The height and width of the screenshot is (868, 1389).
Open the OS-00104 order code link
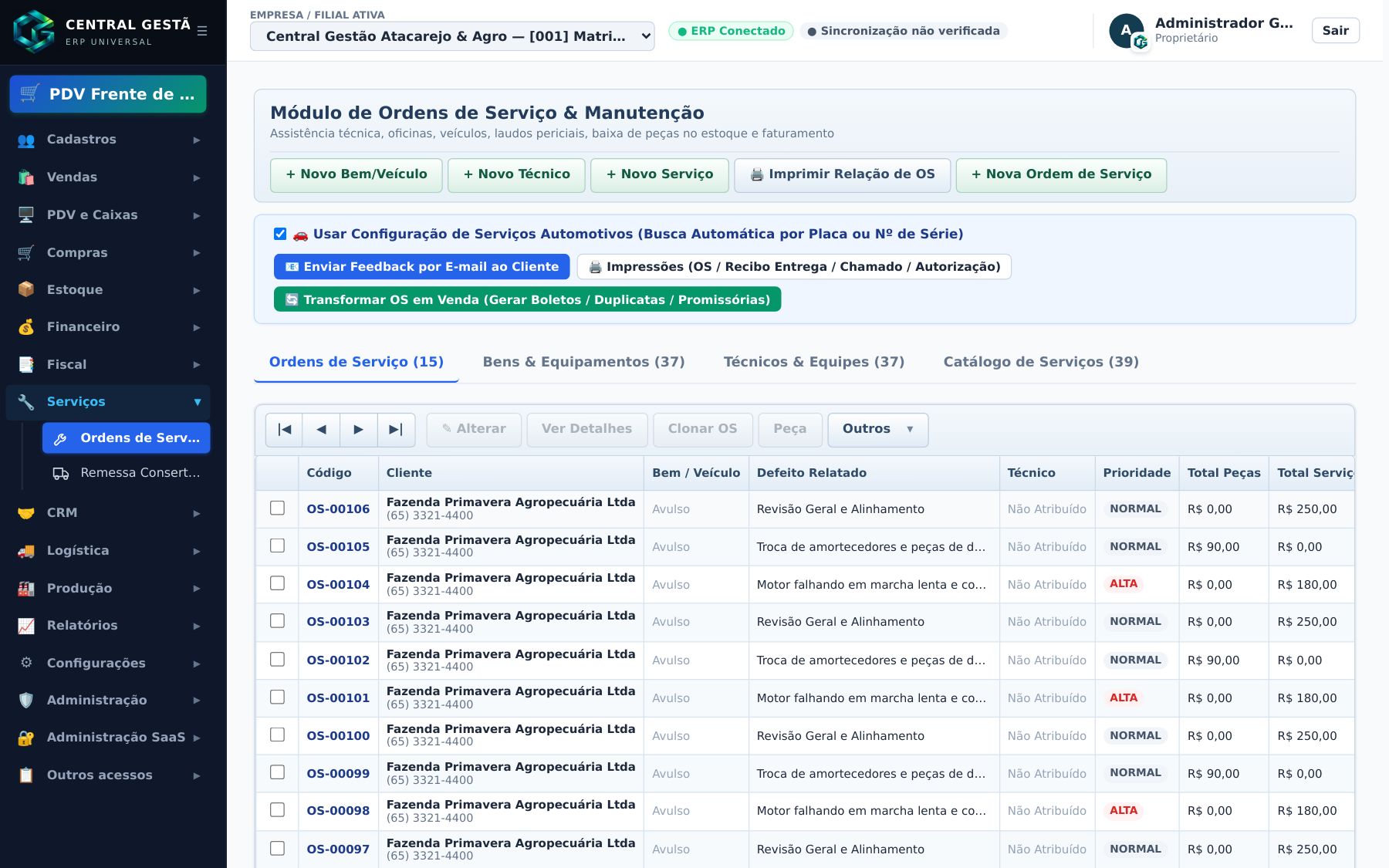pyautogui.click(x=338, y=585)
